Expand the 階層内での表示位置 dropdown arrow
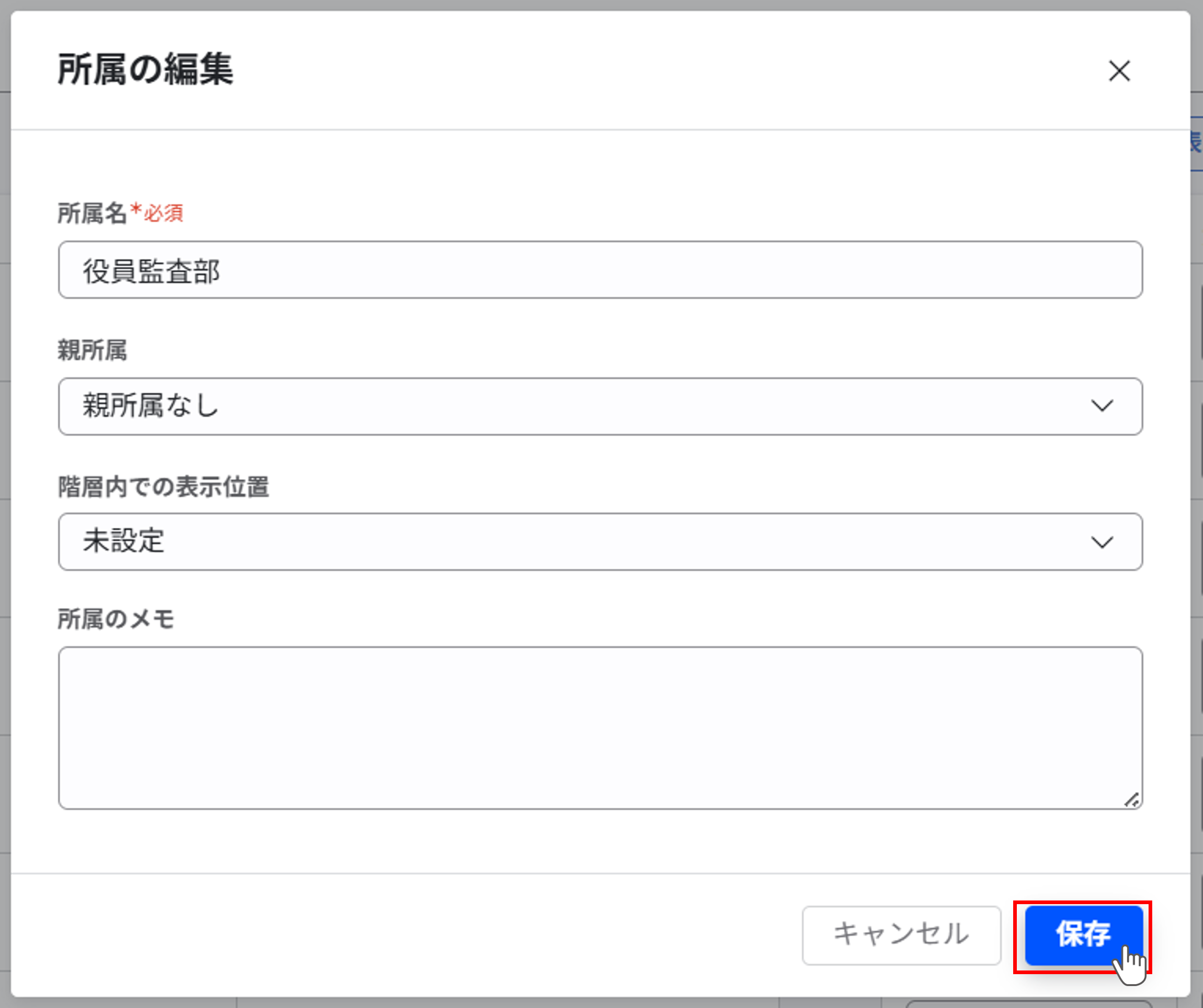The image size is (1203, 1008). [x=1103, y=542]
